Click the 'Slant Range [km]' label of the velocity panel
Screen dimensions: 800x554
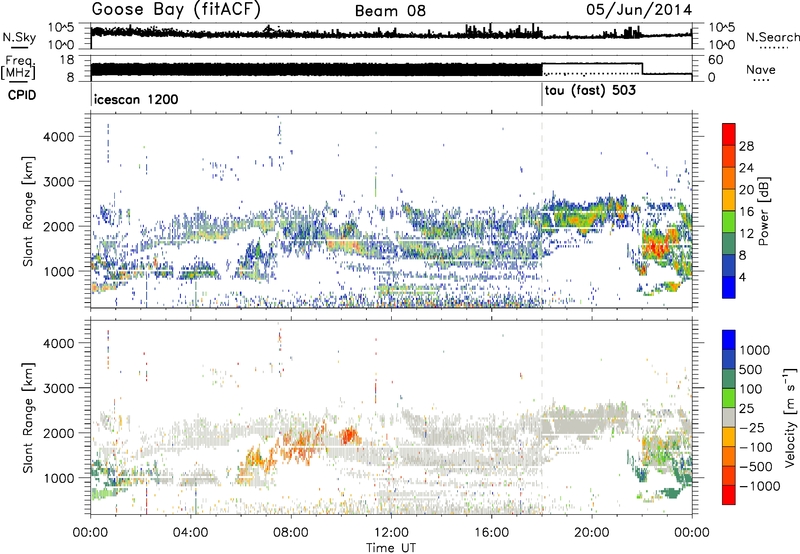pyautogui.click(x=28, y=418)
